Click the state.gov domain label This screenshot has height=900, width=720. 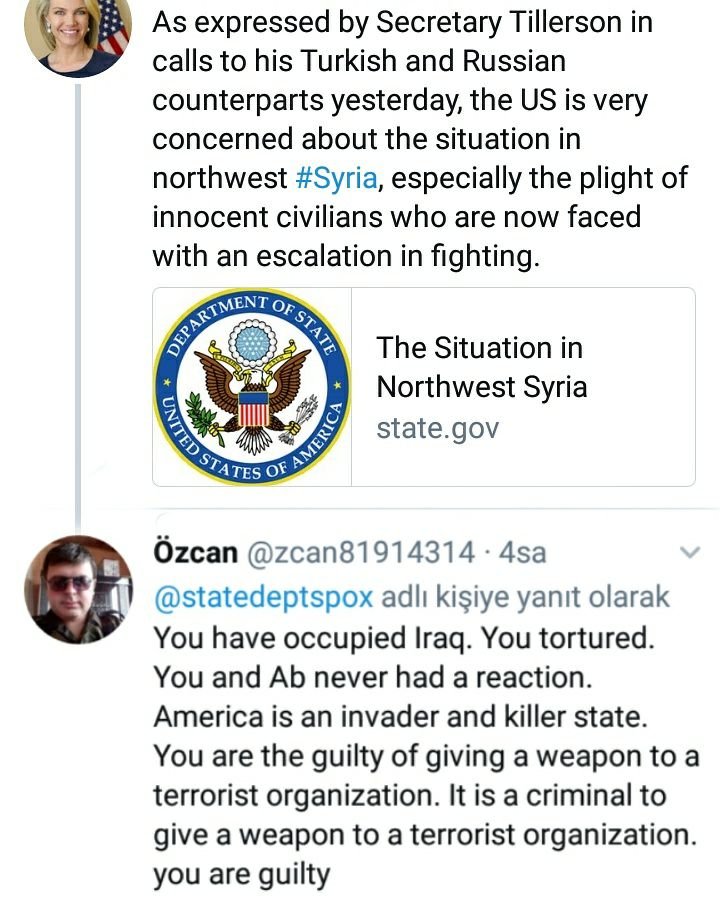[x=437, y=428]
